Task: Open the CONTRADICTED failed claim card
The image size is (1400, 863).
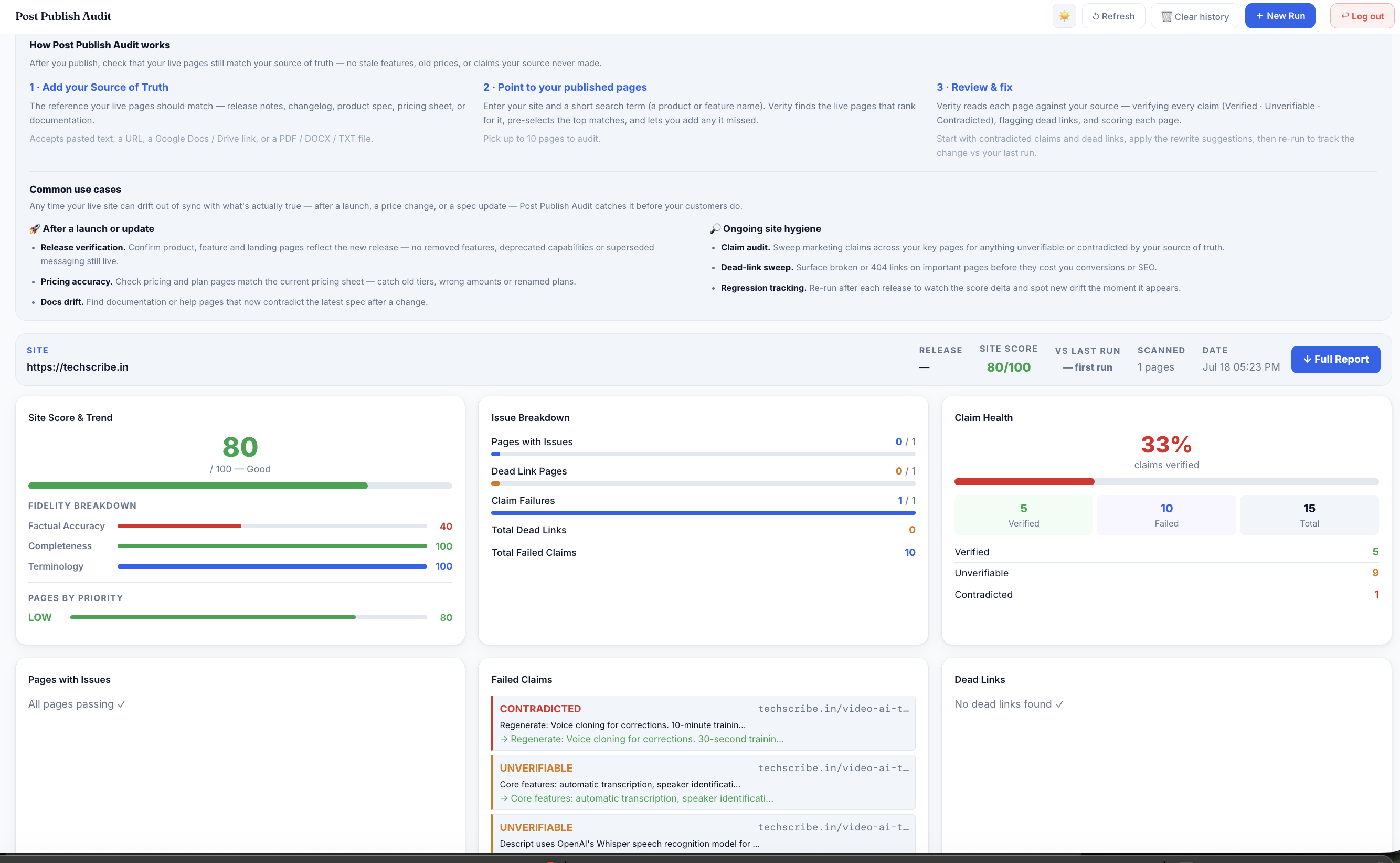Action: click(x=703, y=723)
